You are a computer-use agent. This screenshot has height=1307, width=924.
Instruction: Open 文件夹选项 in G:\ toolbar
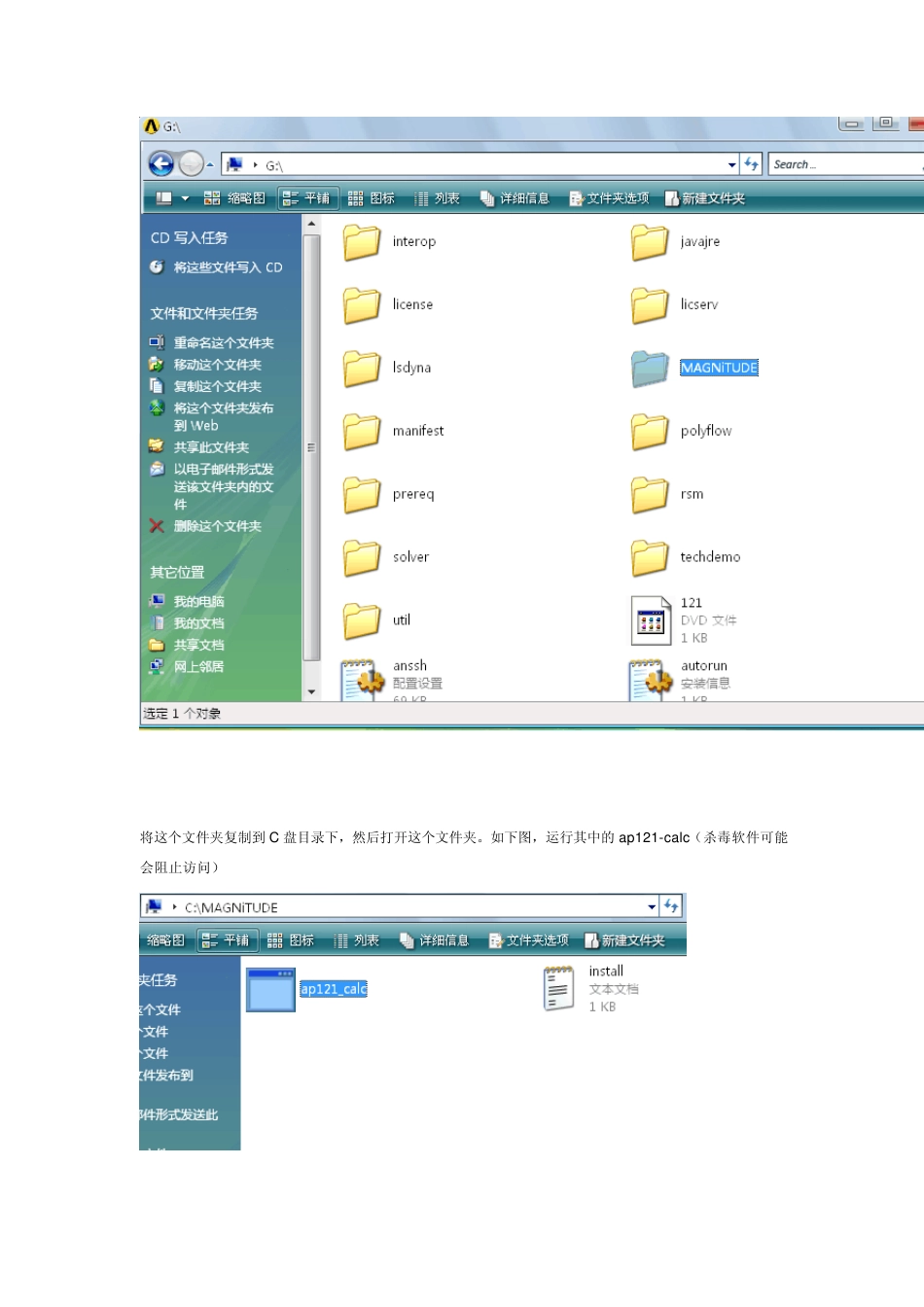pyautogui.click(x=609, y=198)
